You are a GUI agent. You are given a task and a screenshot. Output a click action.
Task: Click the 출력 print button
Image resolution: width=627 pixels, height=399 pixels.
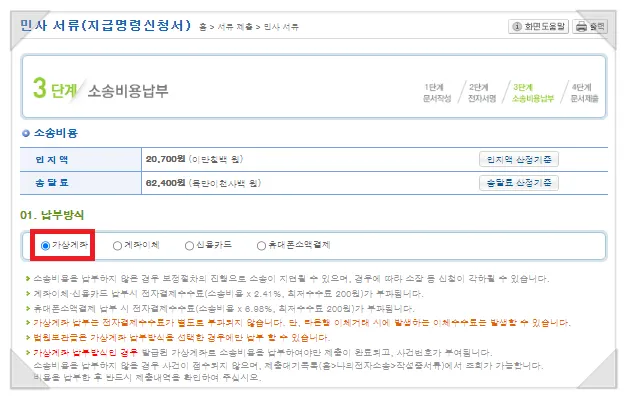(590, 26)
